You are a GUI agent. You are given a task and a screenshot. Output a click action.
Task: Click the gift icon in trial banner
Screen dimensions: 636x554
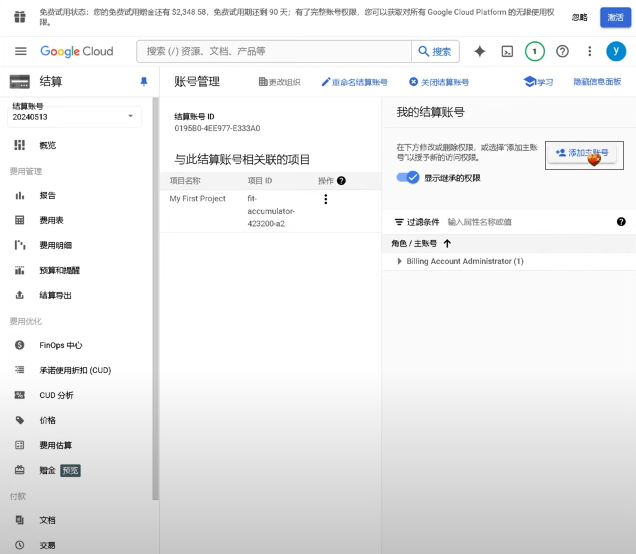19,17
